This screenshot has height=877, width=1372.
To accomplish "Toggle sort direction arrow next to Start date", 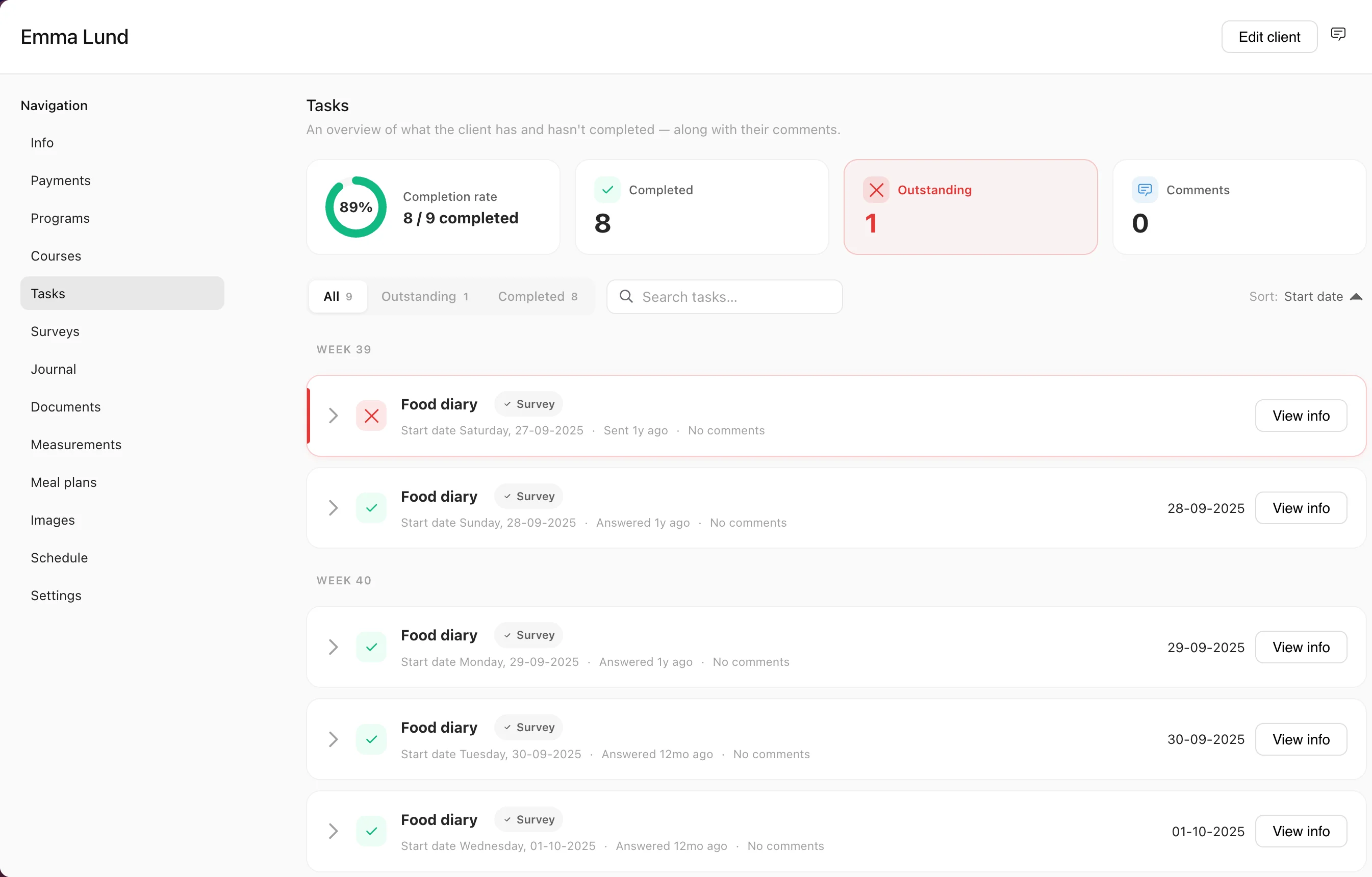I will (x=1356, y=297).
